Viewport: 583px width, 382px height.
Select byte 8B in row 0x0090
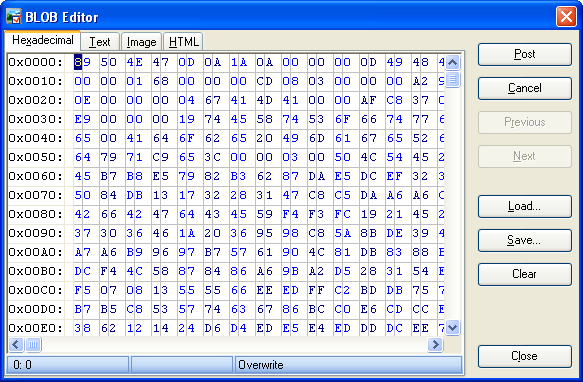[x=368, y=233]
